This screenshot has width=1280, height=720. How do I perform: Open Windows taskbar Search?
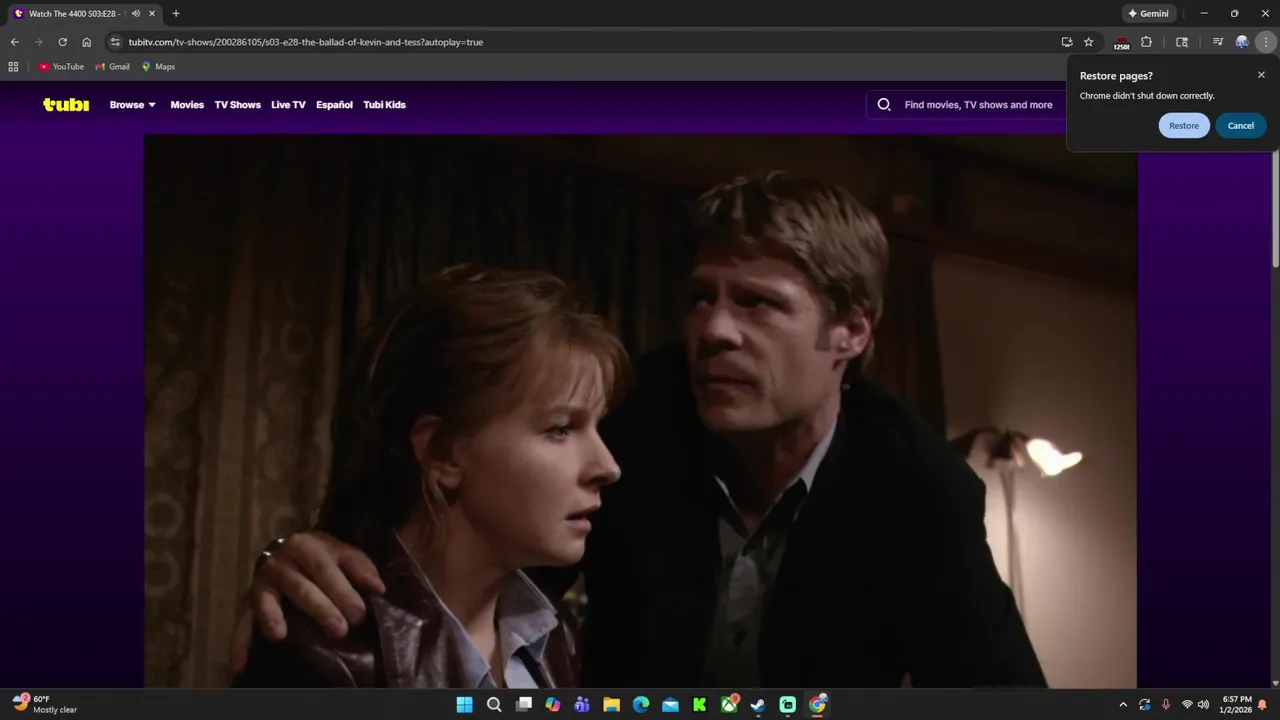[x=494, y=705]
